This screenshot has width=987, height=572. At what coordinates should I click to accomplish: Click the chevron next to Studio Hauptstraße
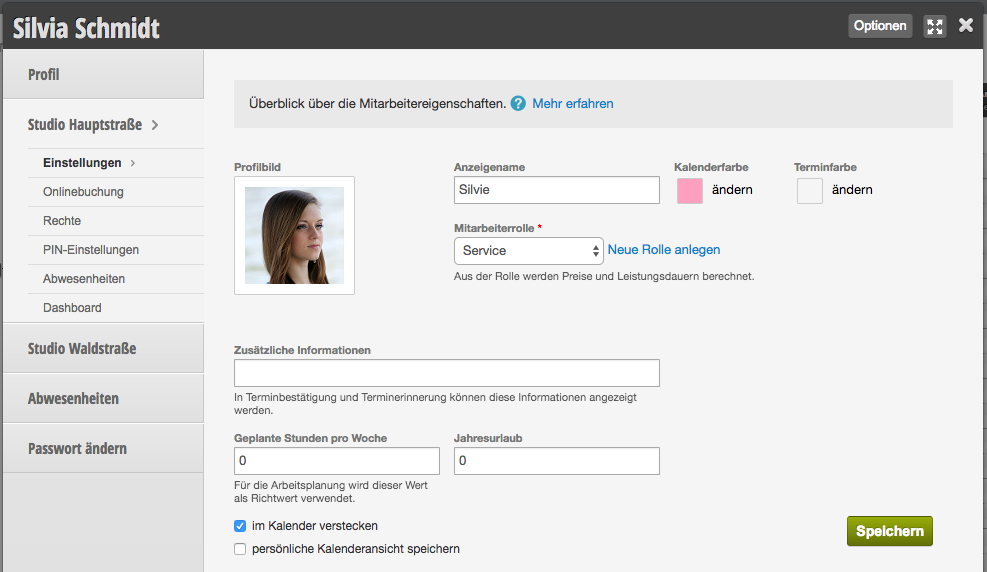[x=155, y=125]
